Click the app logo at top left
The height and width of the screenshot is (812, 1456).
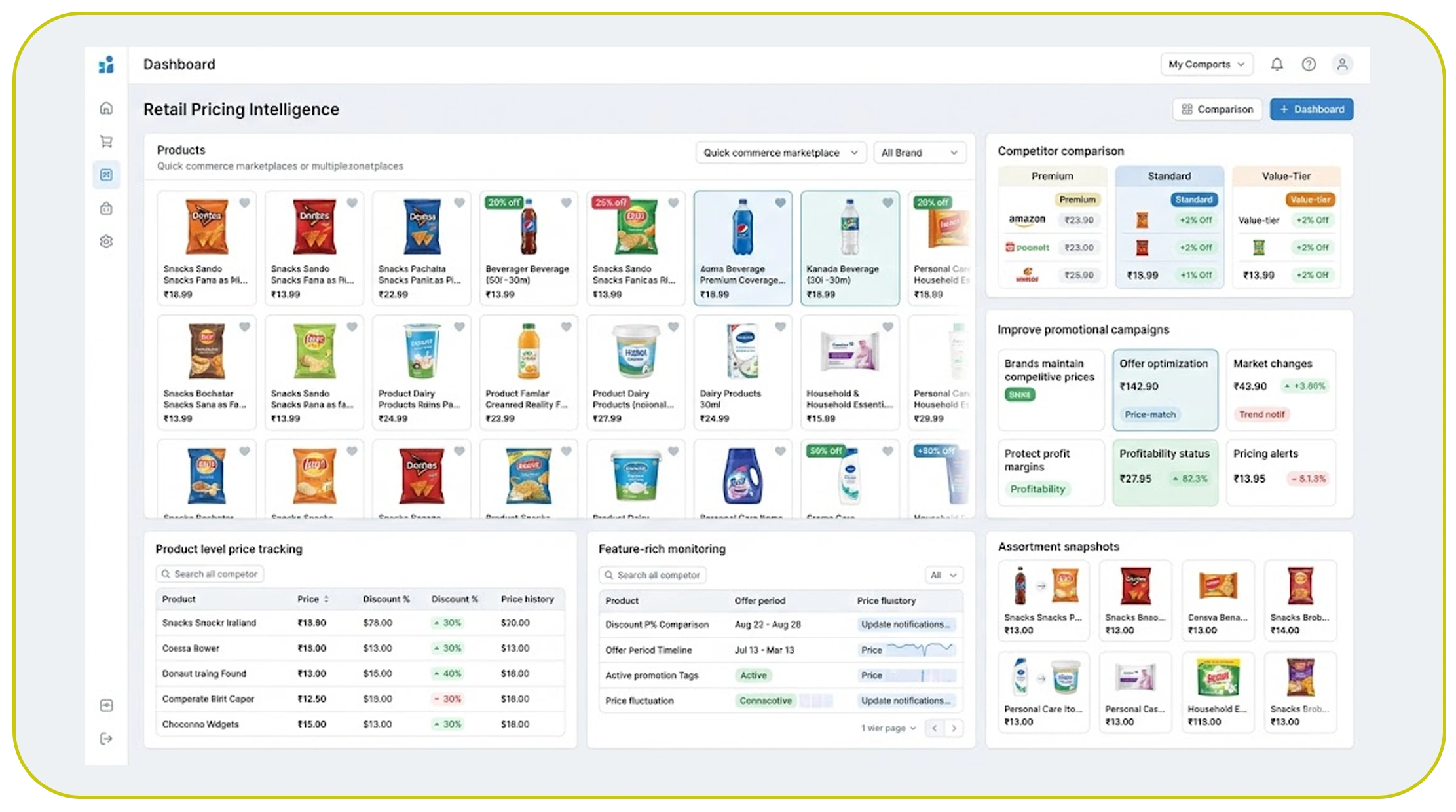coord(106,64)
